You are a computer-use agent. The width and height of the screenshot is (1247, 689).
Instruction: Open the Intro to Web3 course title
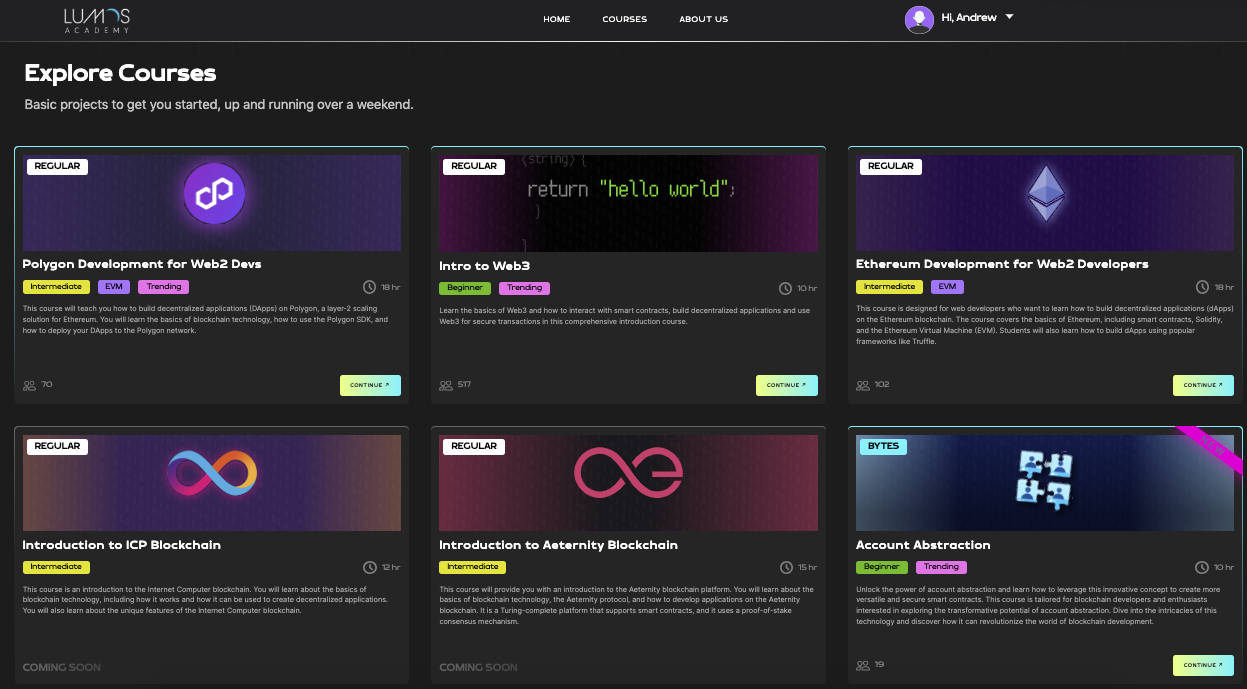(484, 266)
